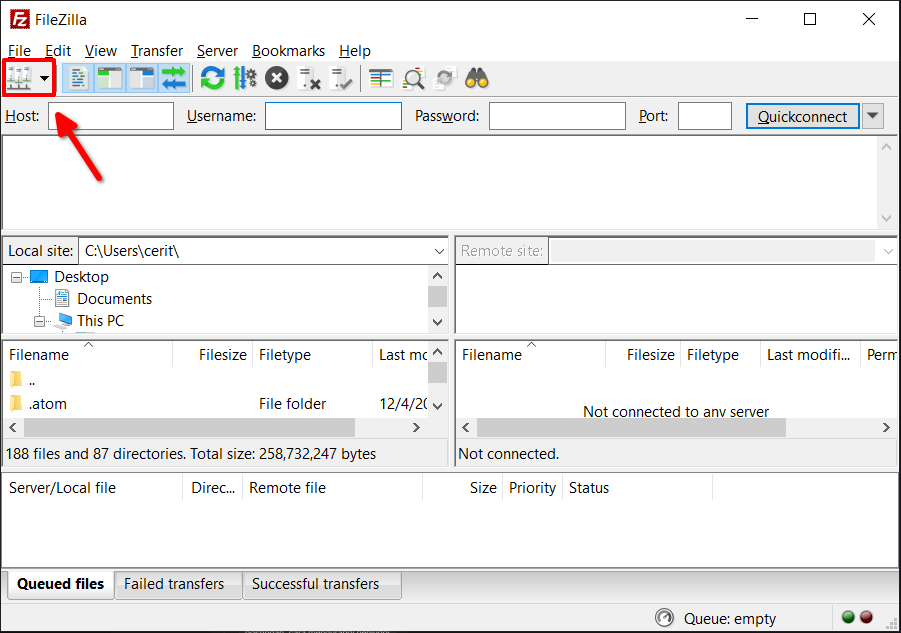Sort remote files by Last modified column
The image size is (901, 633).
pyautogui.click(x=810, y=355)
